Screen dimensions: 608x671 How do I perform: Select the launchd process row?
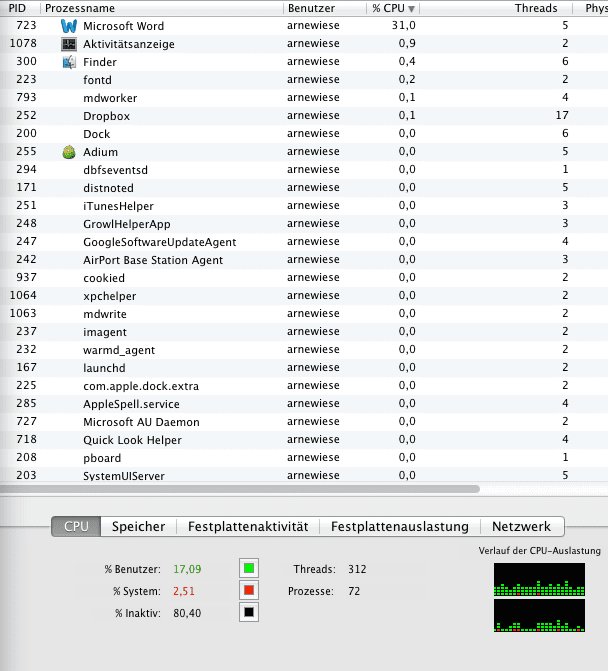(304, 368)
